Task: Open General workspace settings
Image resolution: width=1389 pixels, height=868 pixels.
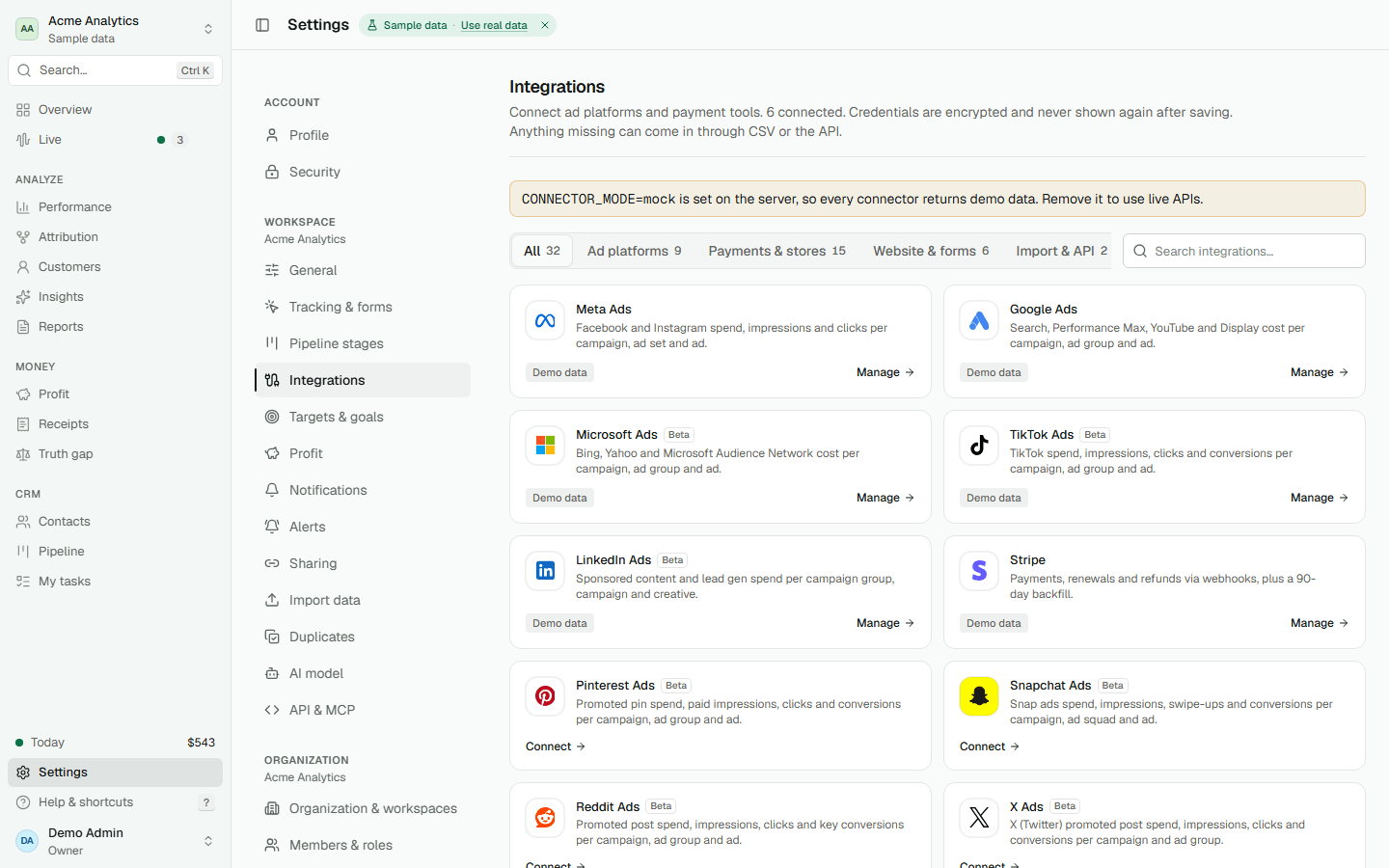Action: coord(363,270)
